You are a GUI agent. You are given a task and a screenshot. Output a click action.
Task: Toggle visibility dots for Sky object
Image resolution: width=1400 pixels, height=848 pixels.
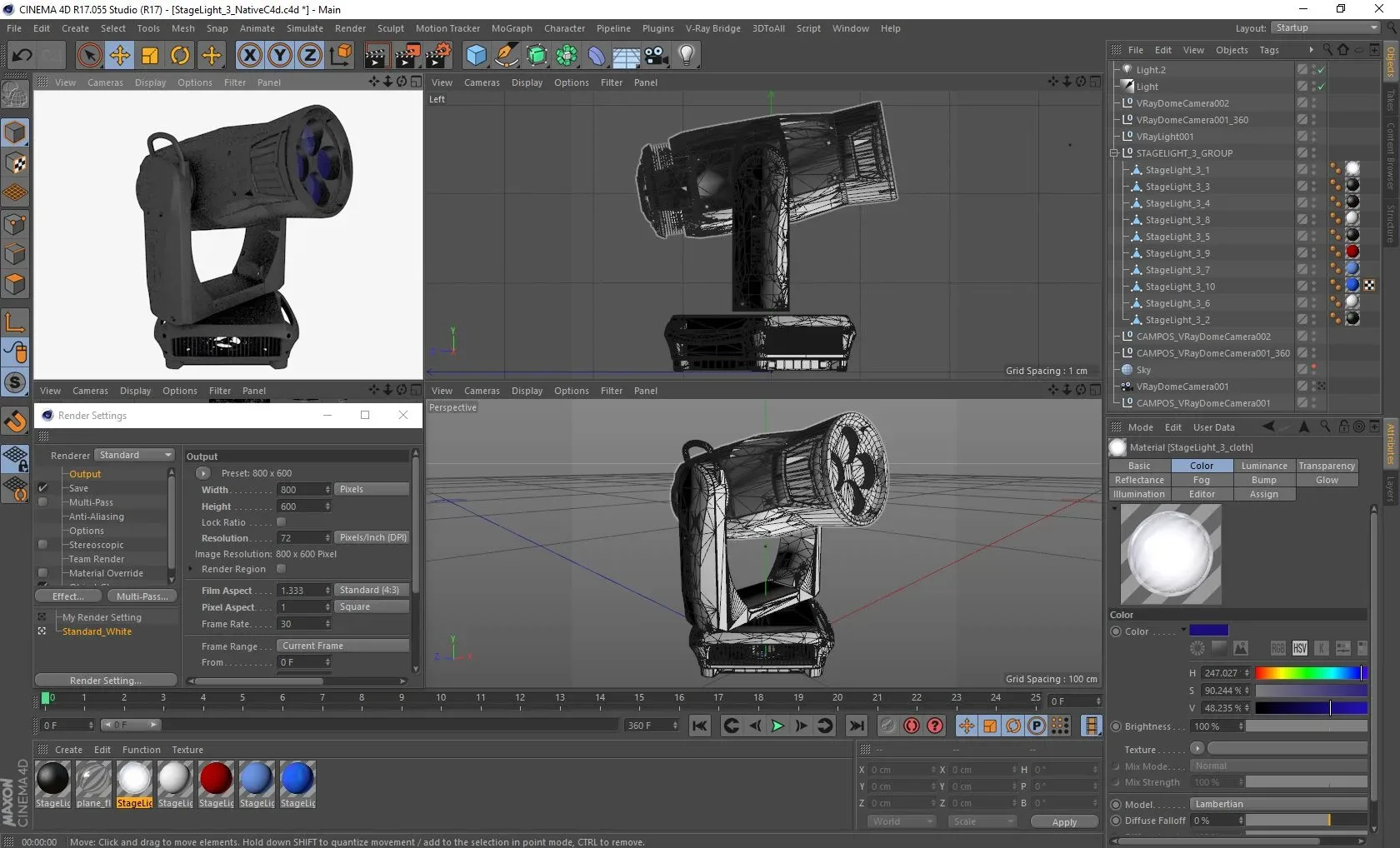click(1314, 370)
